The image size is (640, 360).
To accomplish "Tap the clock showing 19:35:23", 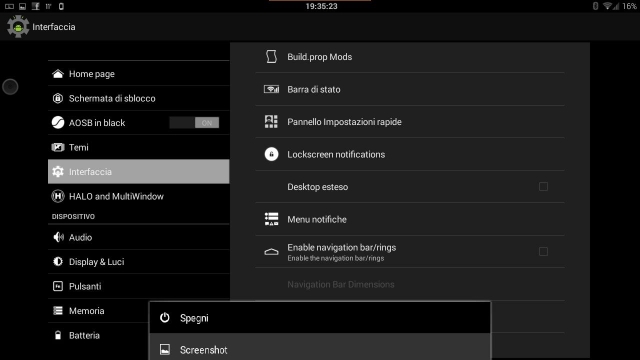I will click(x=322, y=6).
